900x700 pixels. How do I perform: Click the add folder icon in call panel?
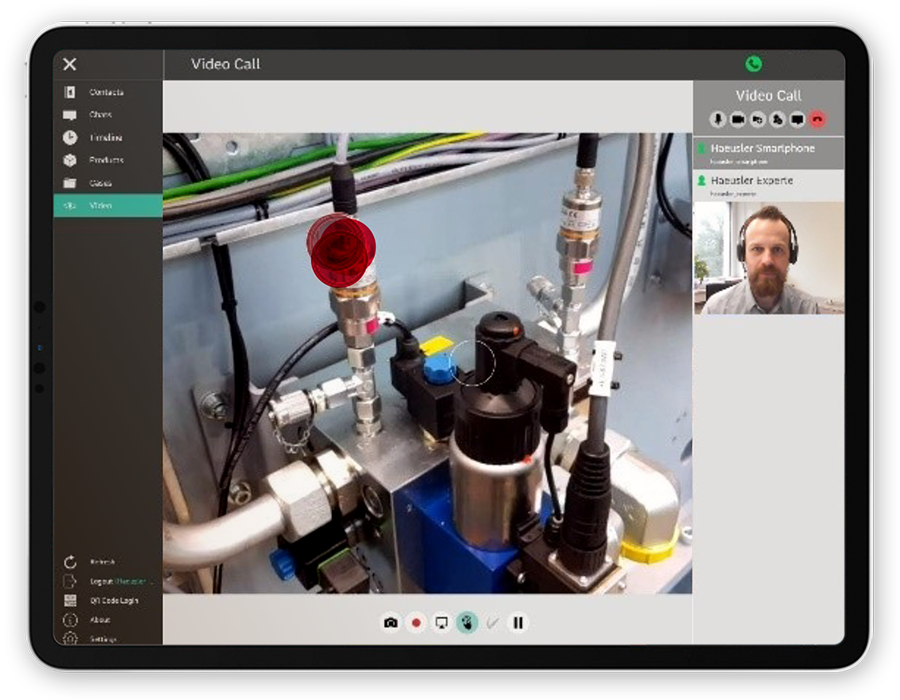[758, 119]
